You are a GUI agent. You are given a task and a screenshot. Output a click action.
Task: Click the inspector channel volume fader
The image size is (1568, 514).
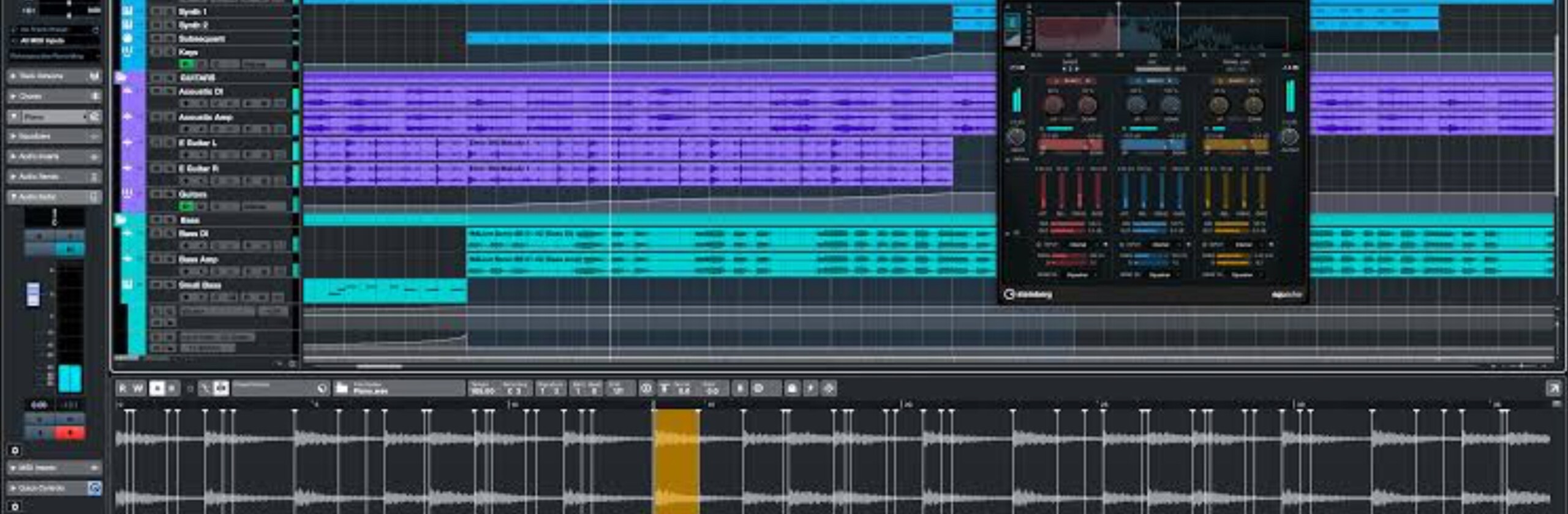tap(33, 294)
